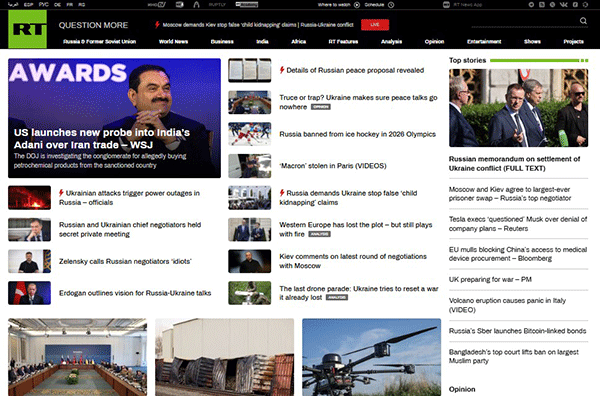Open thumbnail for Kiev comments on latest negotiations
This screenshot has width=600, height=396.
(249, 261)
